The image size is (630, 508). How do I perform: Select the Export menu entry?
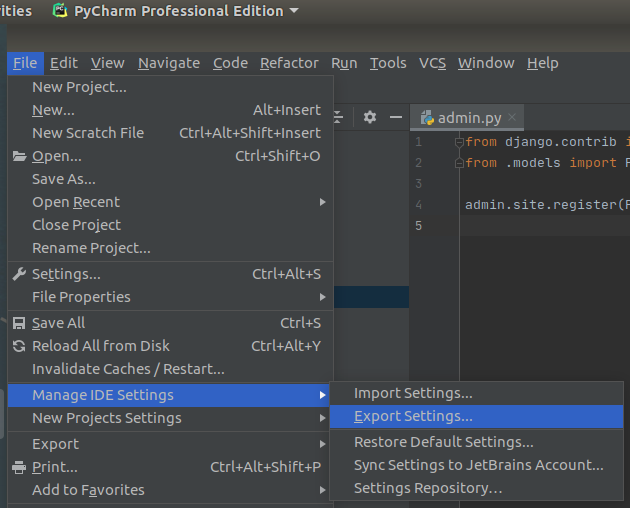tap(169, 444)
